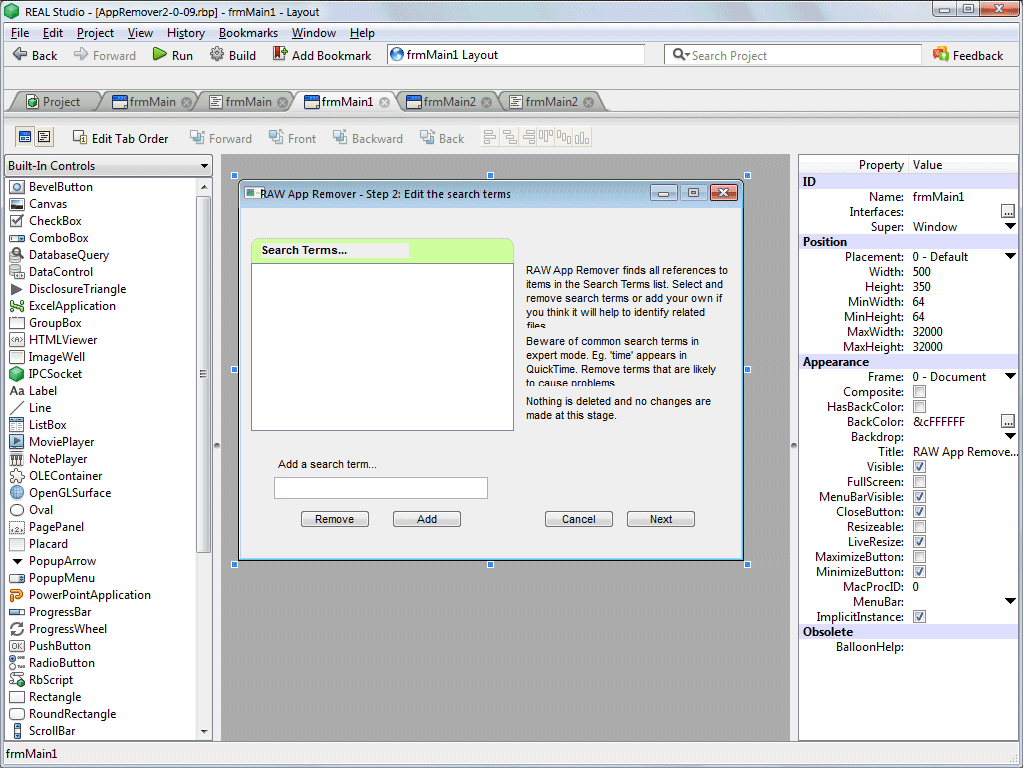
Task: Switch to the frmMain2 tab
Action: click(x=448, y=101)
